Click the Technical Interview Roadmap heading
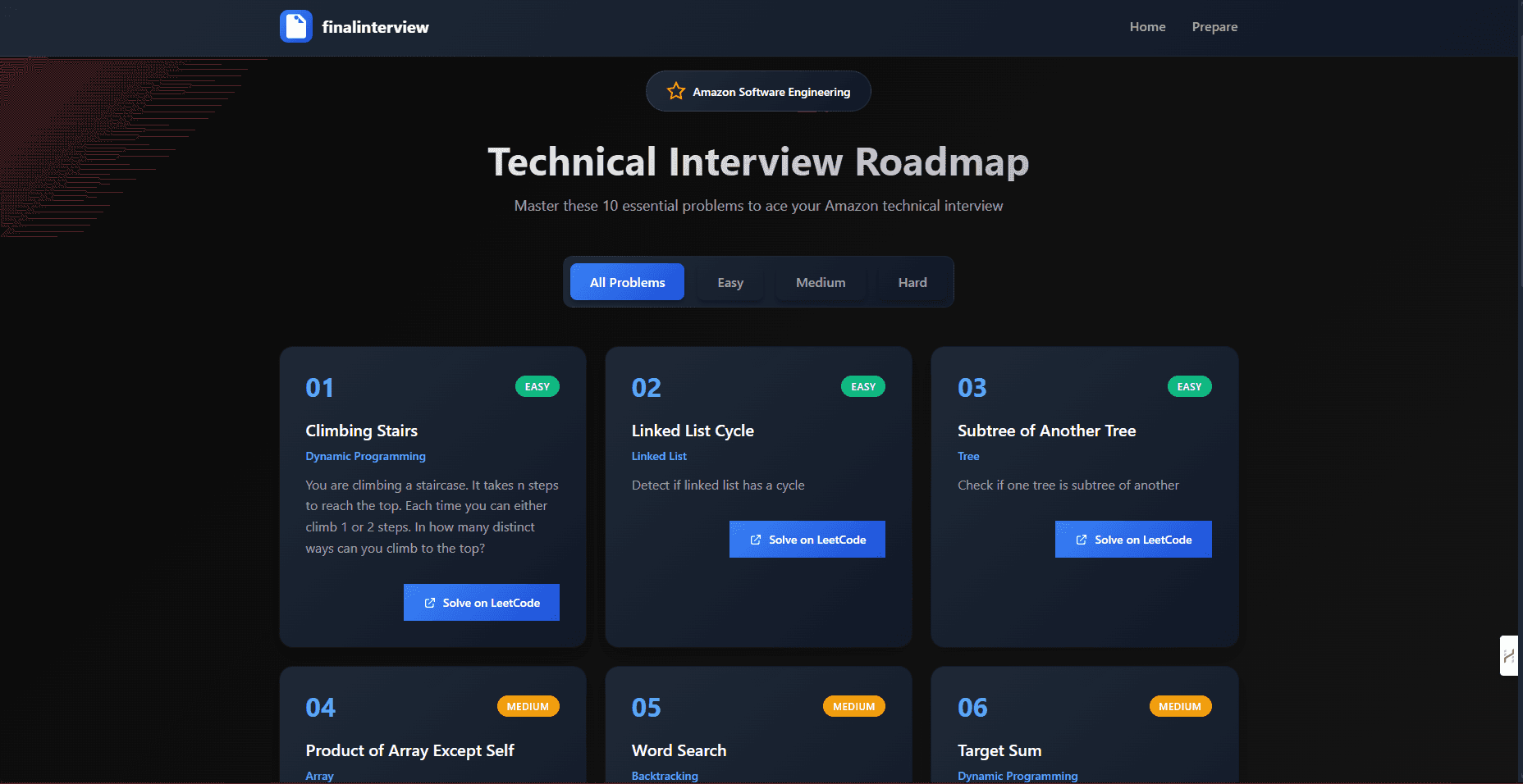1523x784 pixels. click(758, 162)
